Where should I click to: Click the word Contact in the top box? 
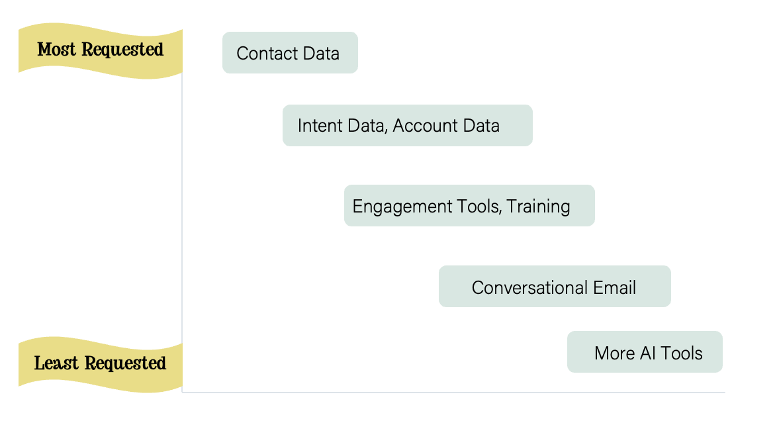tap(267, 54)
